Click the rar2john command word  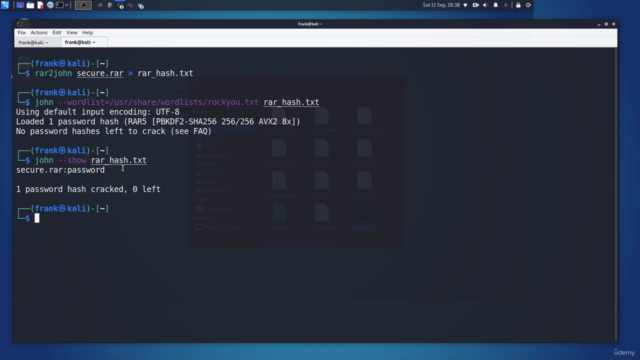53,73
